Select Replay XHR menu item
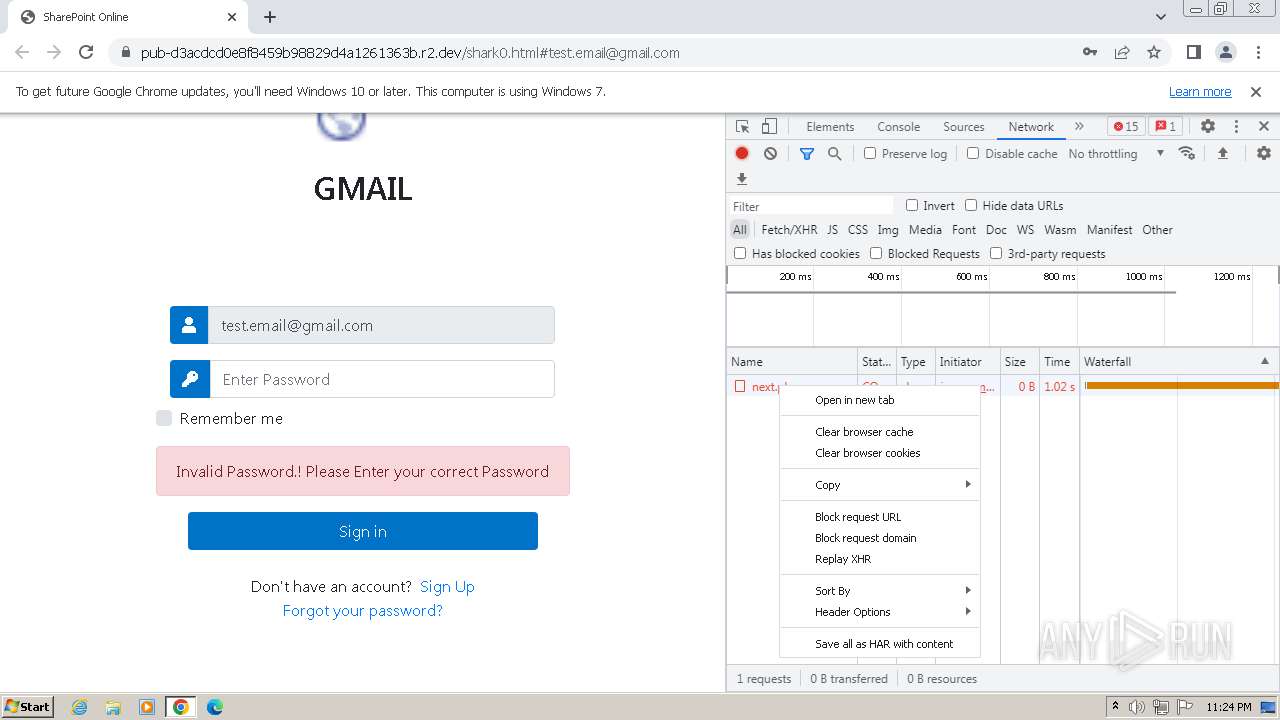The image size is (1280, 720). tap(880, 559)
